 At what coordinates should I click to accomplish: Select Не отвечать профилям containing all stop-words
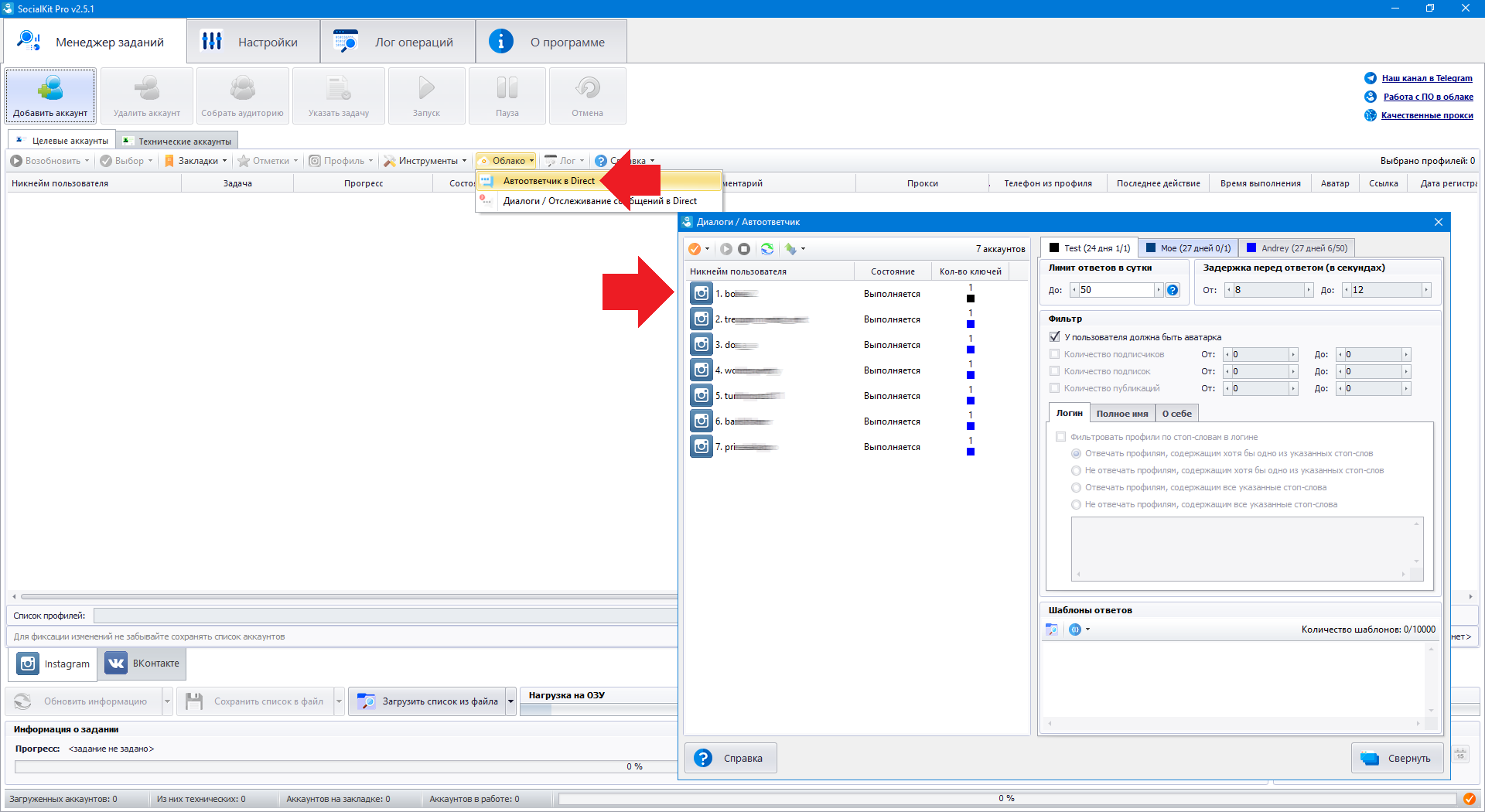click(1076, 505)
